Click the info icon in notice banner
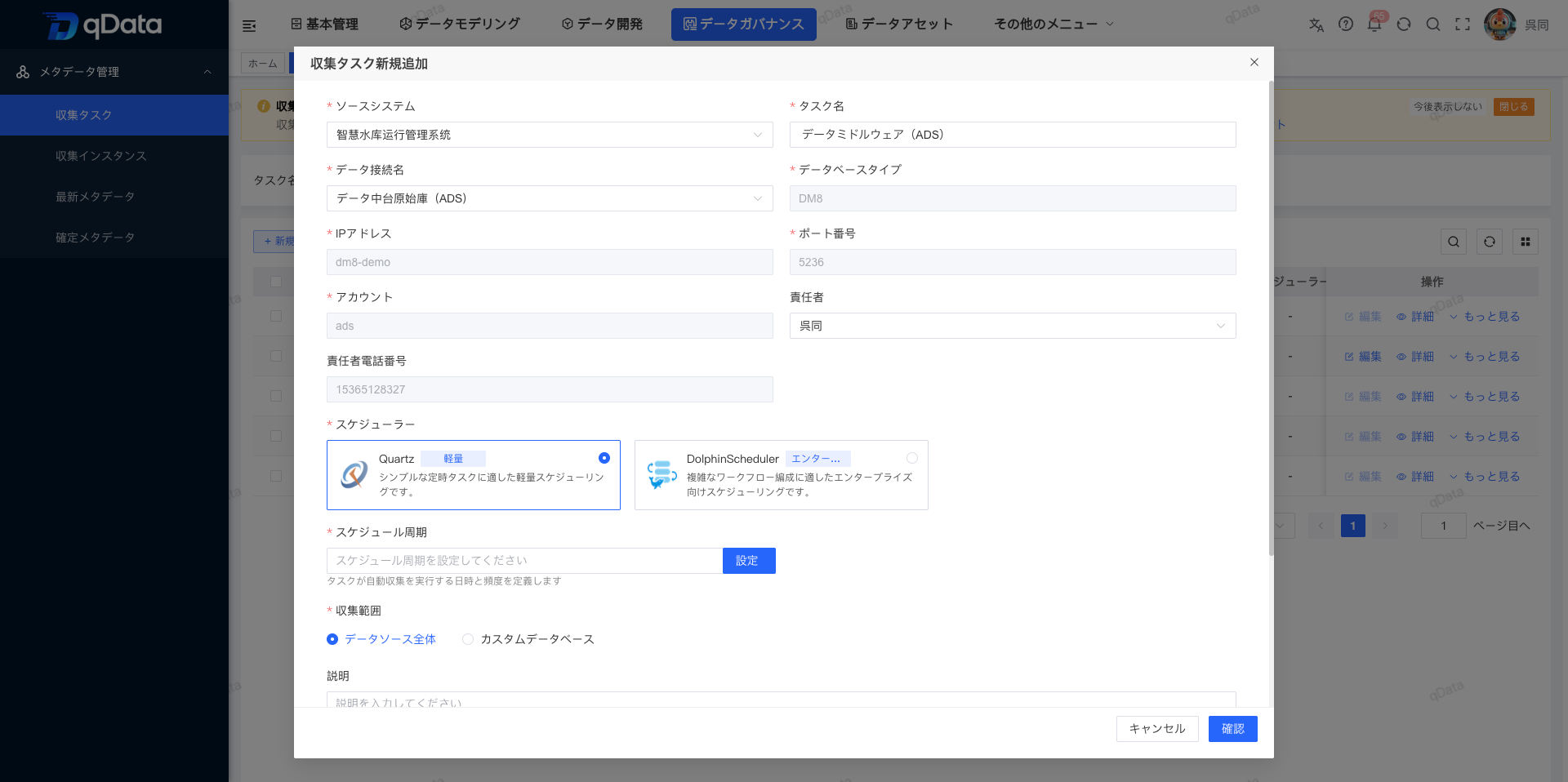Viewport: 1568px width, 782px height. coord(264,106)
